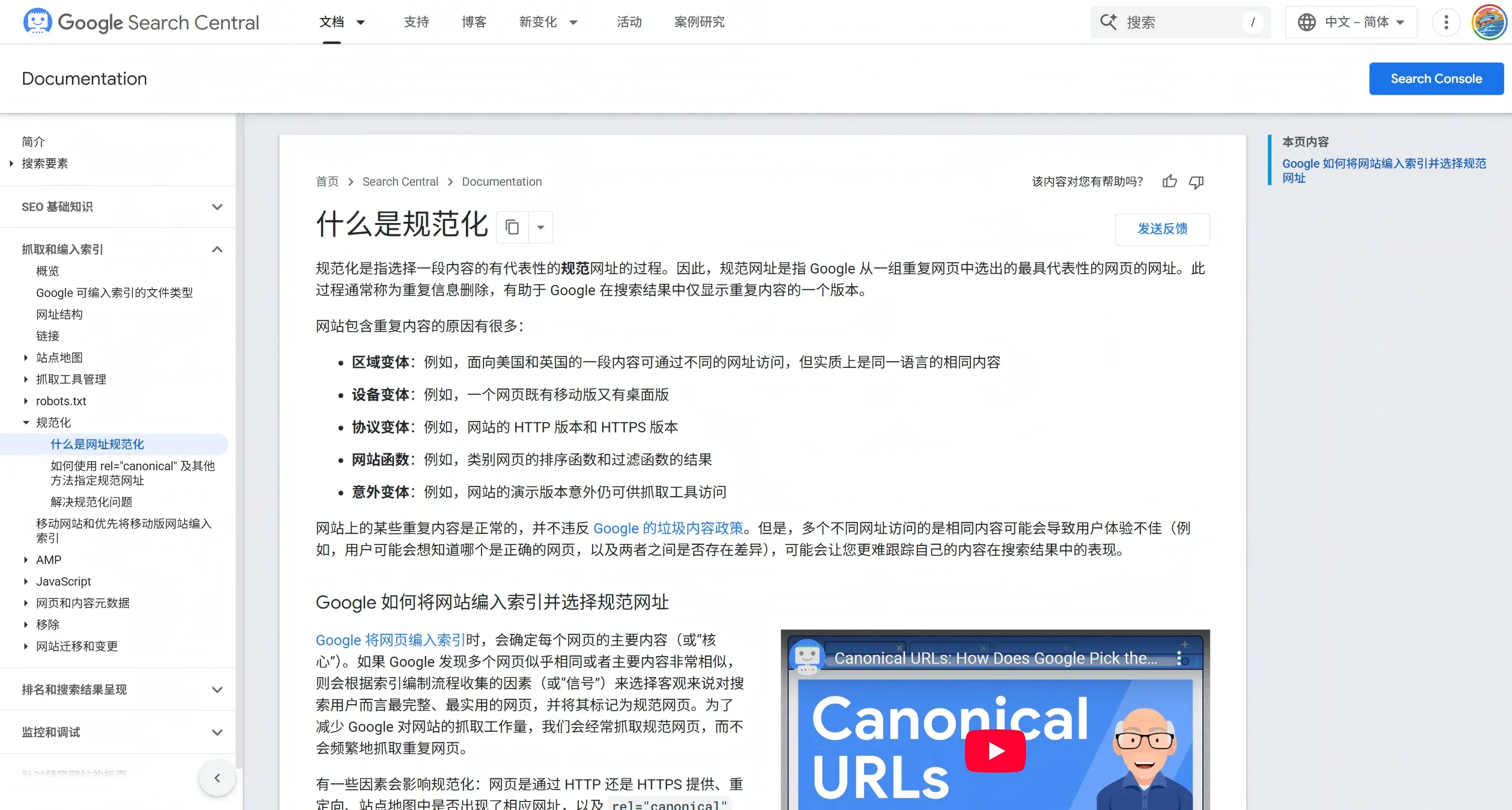This screenshot has height=810, width=1512.
Task: Expand the 搜索要素 tree item
Action: [x=11, y=163]
